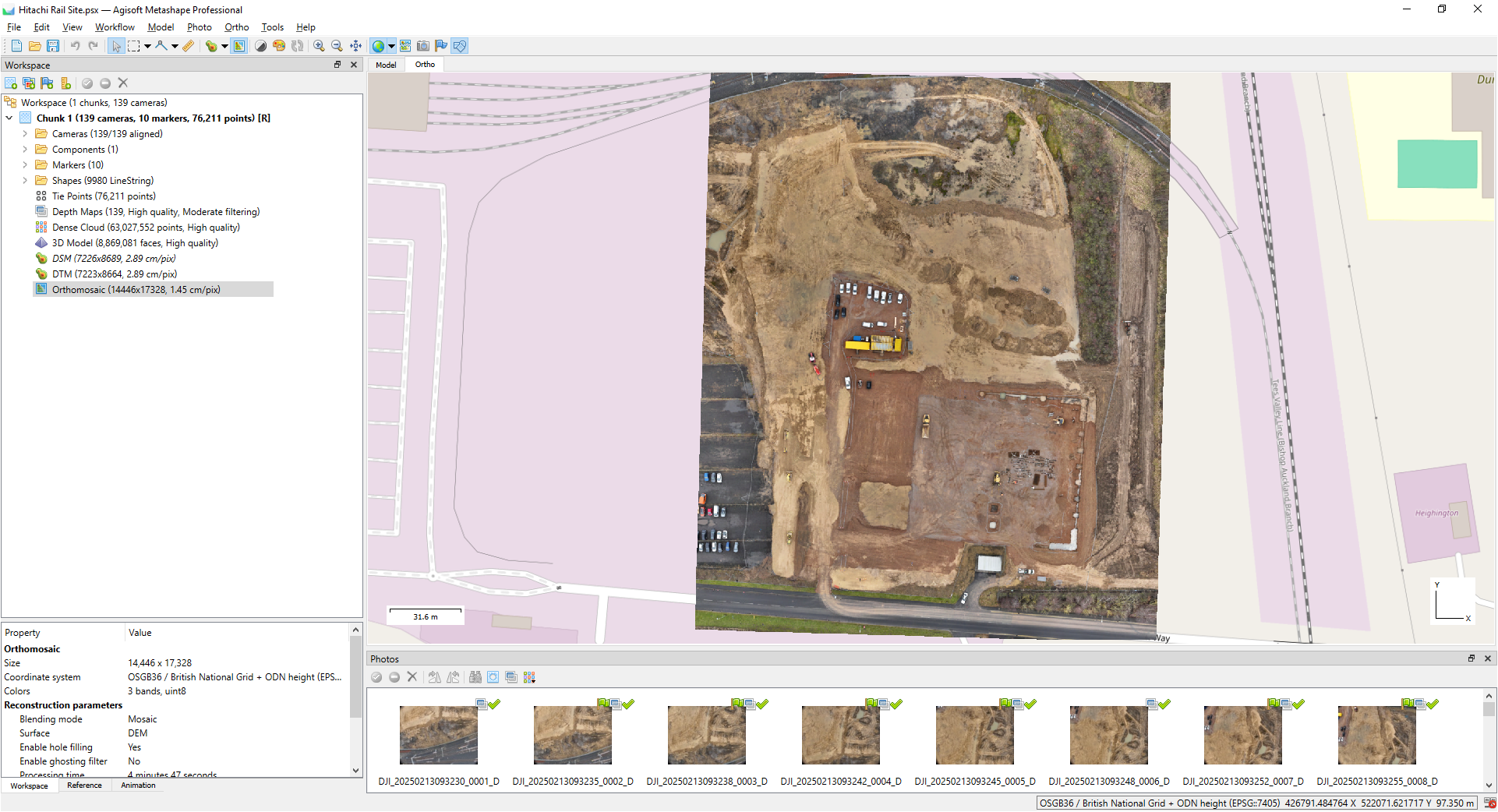The image size is (1498, 812).
Task: Switch to the Model tab
Action: [386, 65]
